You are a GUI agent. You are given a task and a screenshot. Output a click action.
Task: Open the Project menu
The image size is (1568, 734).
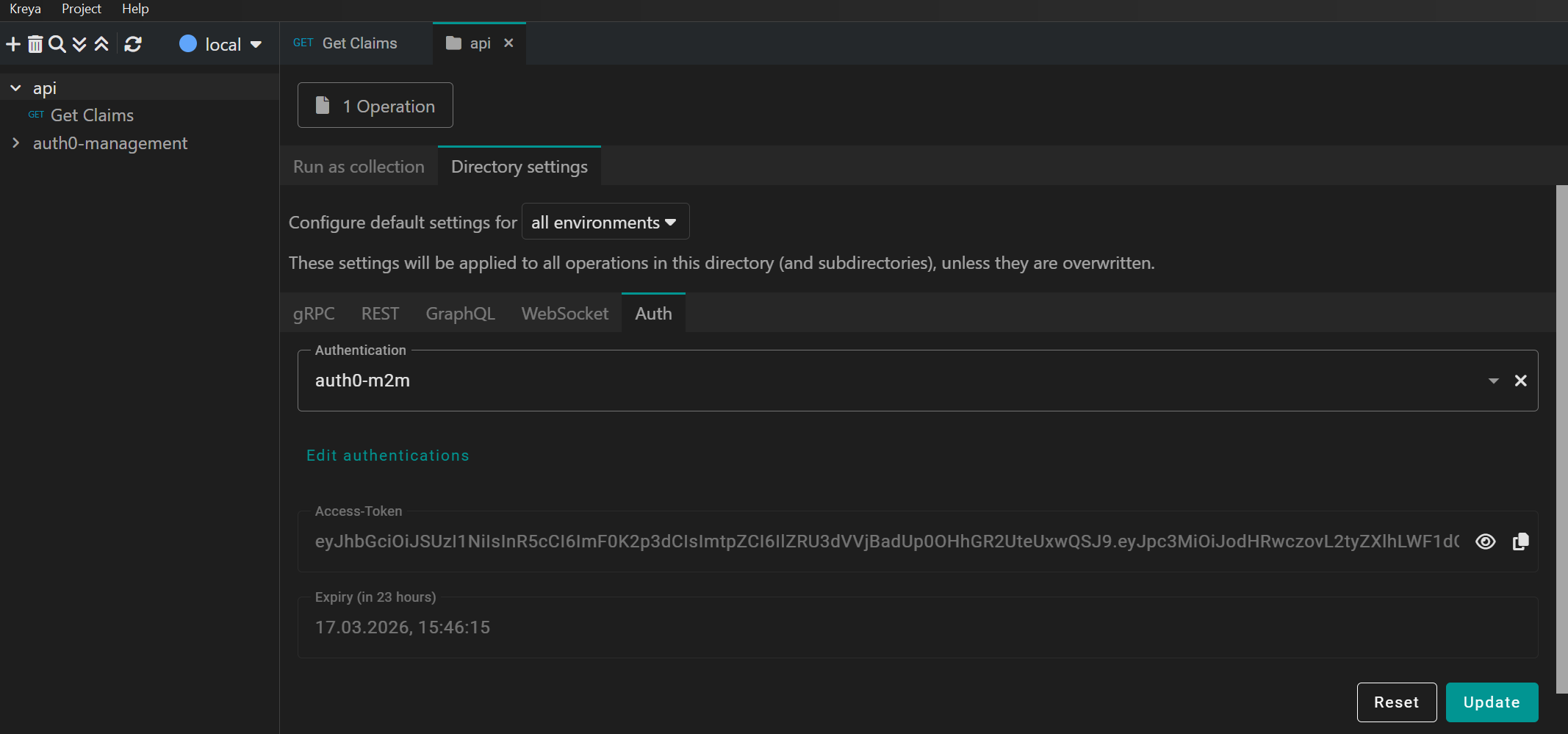[x=81, y=9]
